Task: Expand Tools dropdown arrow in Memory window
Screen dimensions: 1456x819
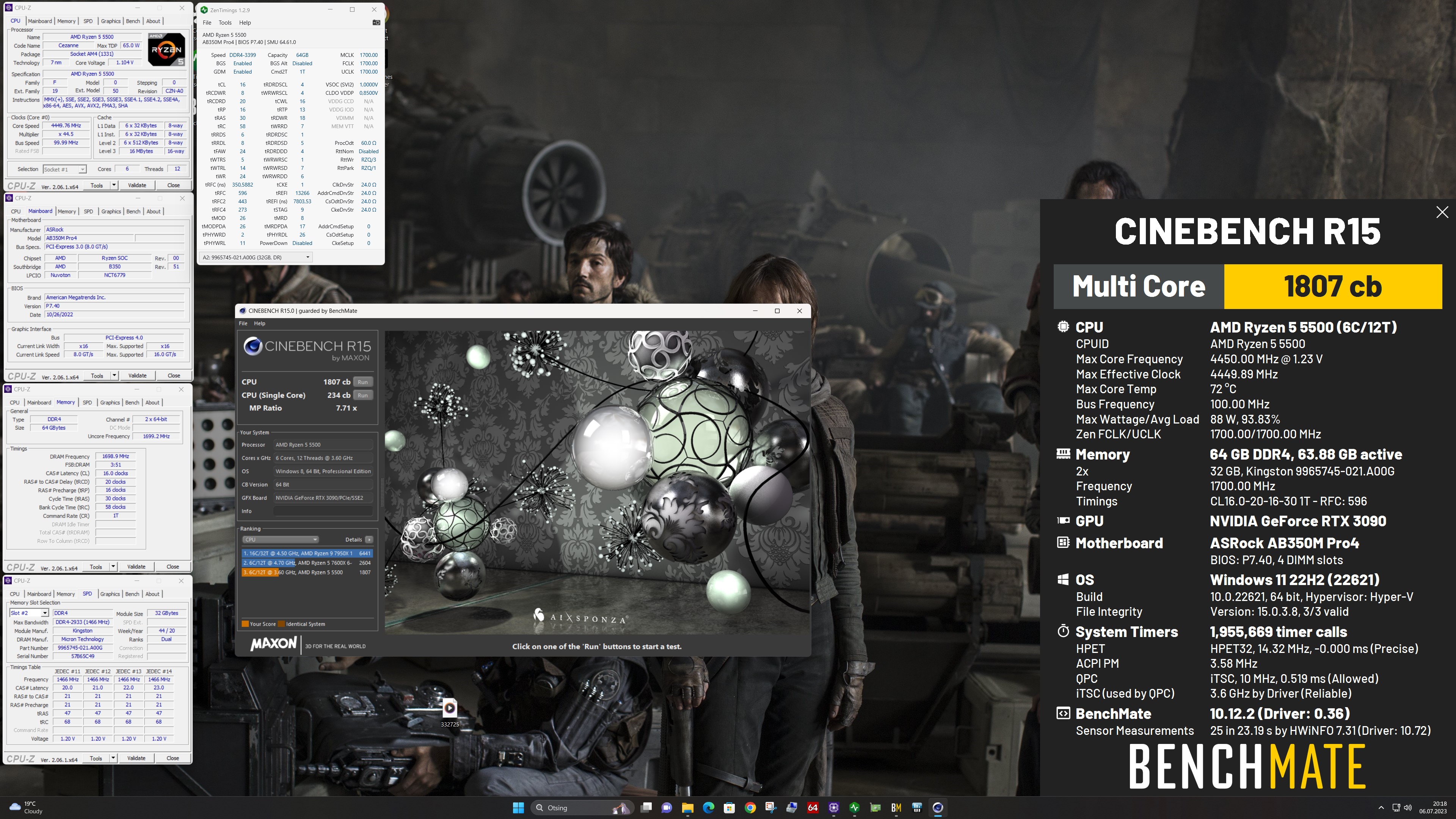Action: [113, 566]
